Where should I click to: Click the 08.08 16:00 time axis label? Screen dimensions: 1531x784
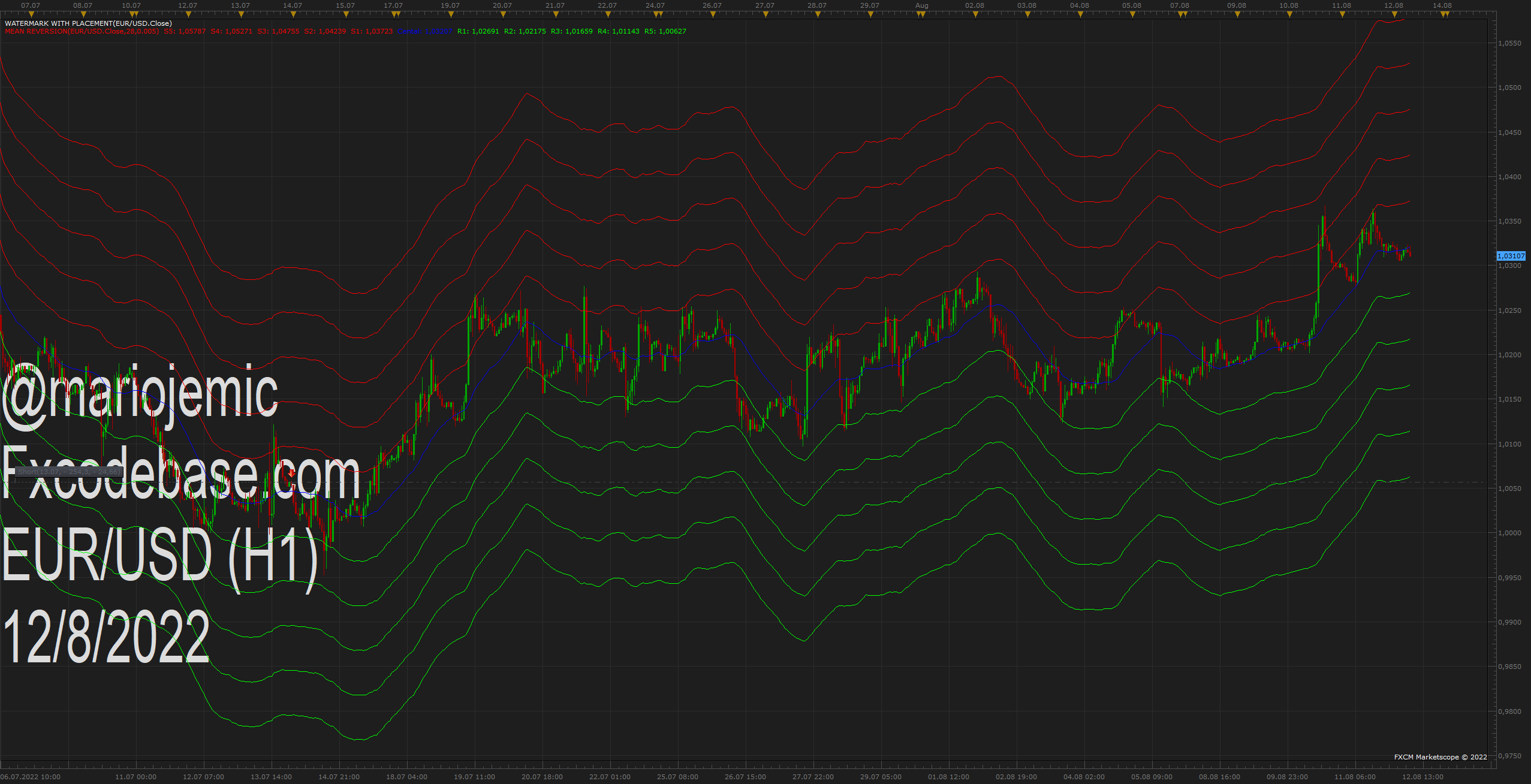click(x=1219, y=777)
